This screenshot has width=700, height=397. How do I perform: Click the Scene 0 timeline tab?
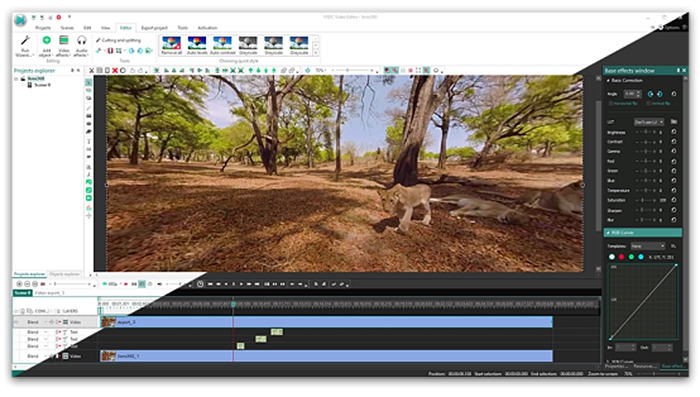[x=22, y=293]
